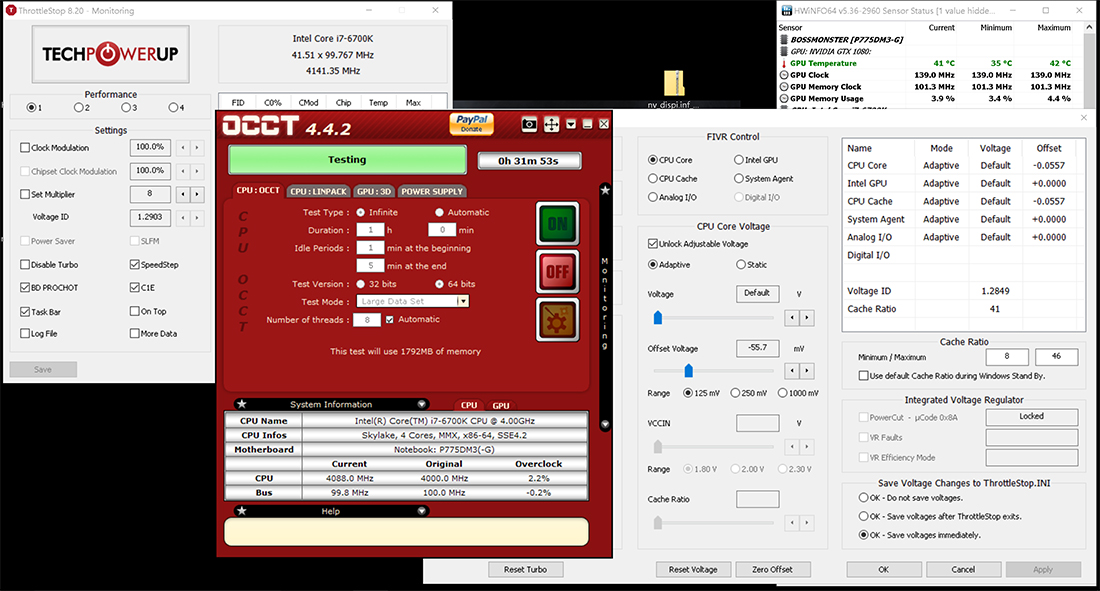Click the HWiNFO64 title bar icon
1100x591 pixels.
coord(786,11)
